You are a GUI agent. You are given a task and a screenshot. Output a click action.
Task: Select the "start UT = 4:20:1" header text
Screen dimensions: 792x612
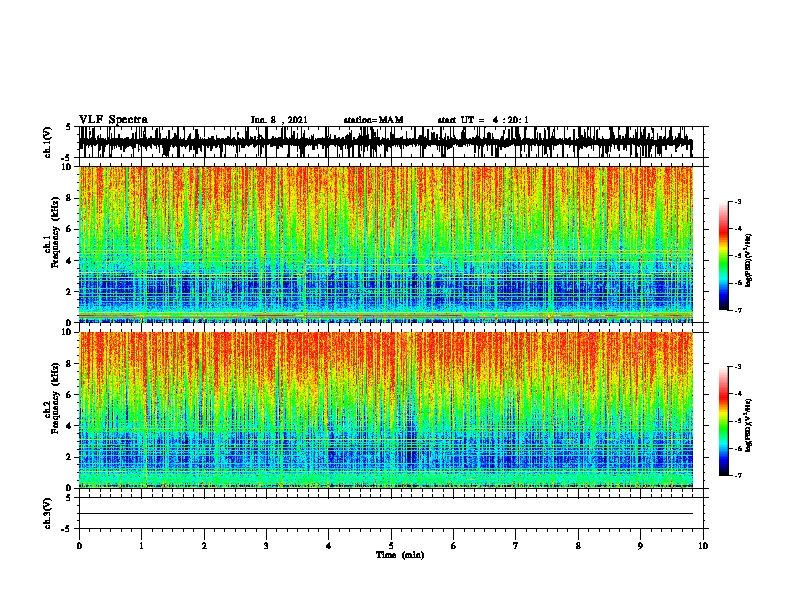[483, 120]
